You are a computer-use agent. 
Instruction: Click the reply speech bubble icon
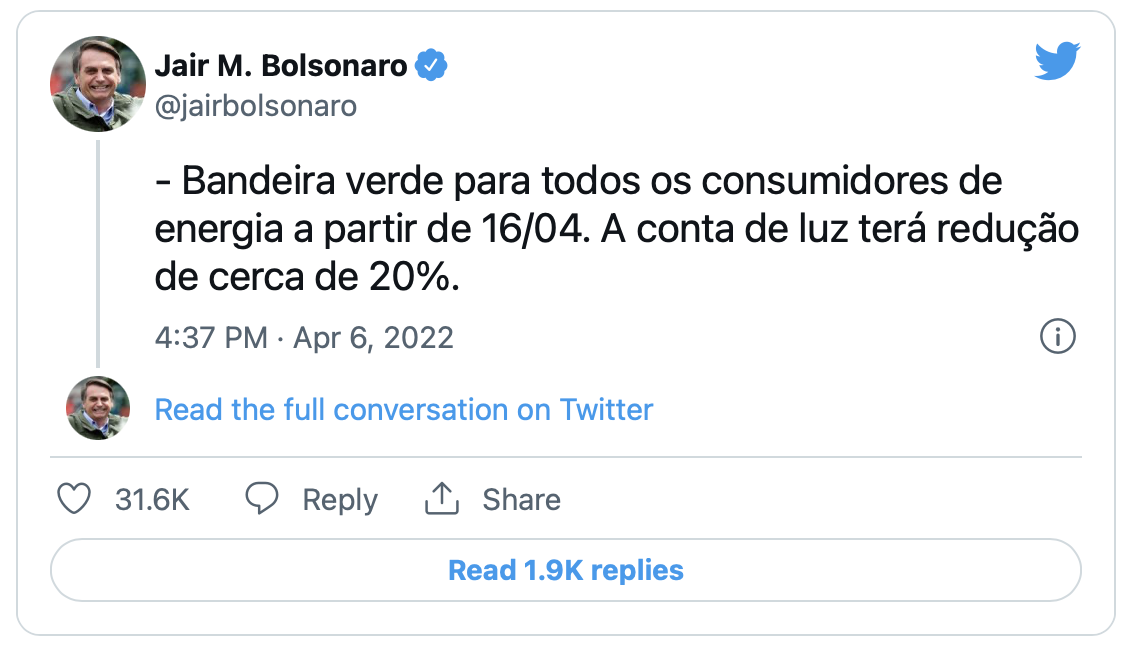[262, 499]
